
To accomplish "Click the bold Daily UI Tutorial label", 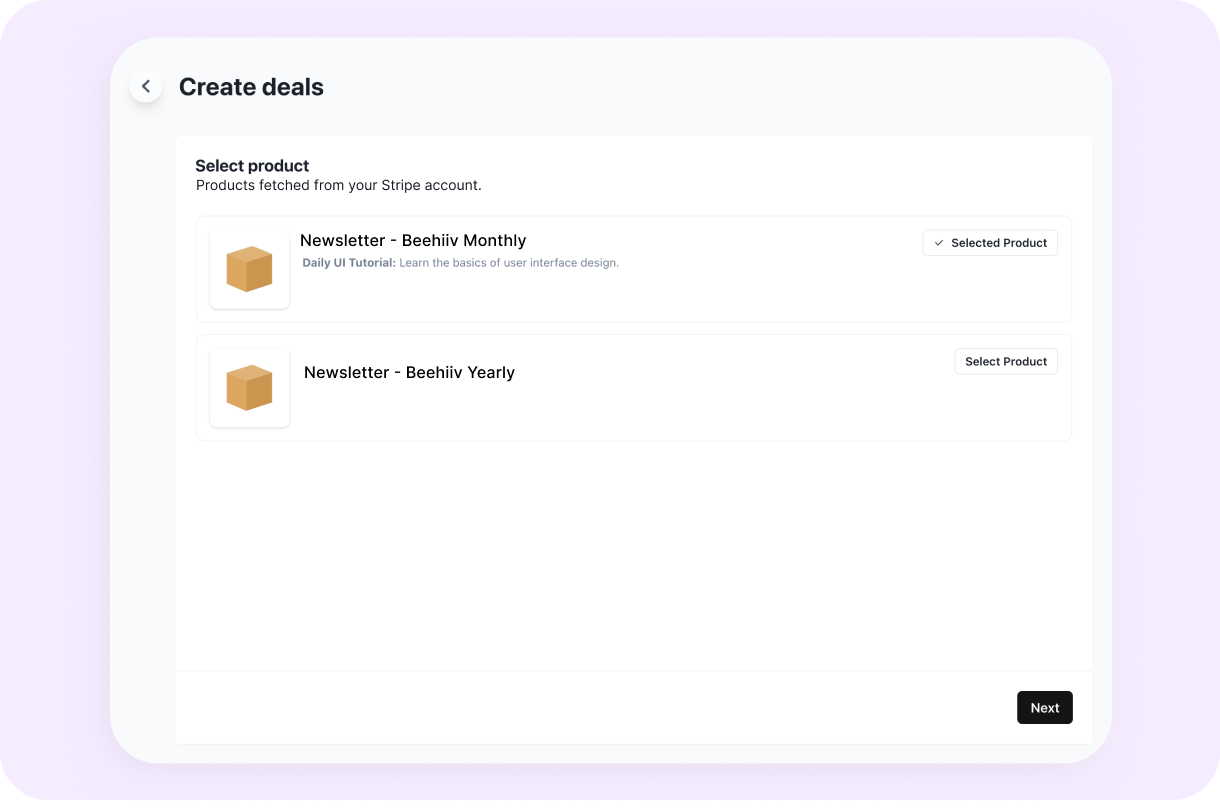I will [349, 263].
